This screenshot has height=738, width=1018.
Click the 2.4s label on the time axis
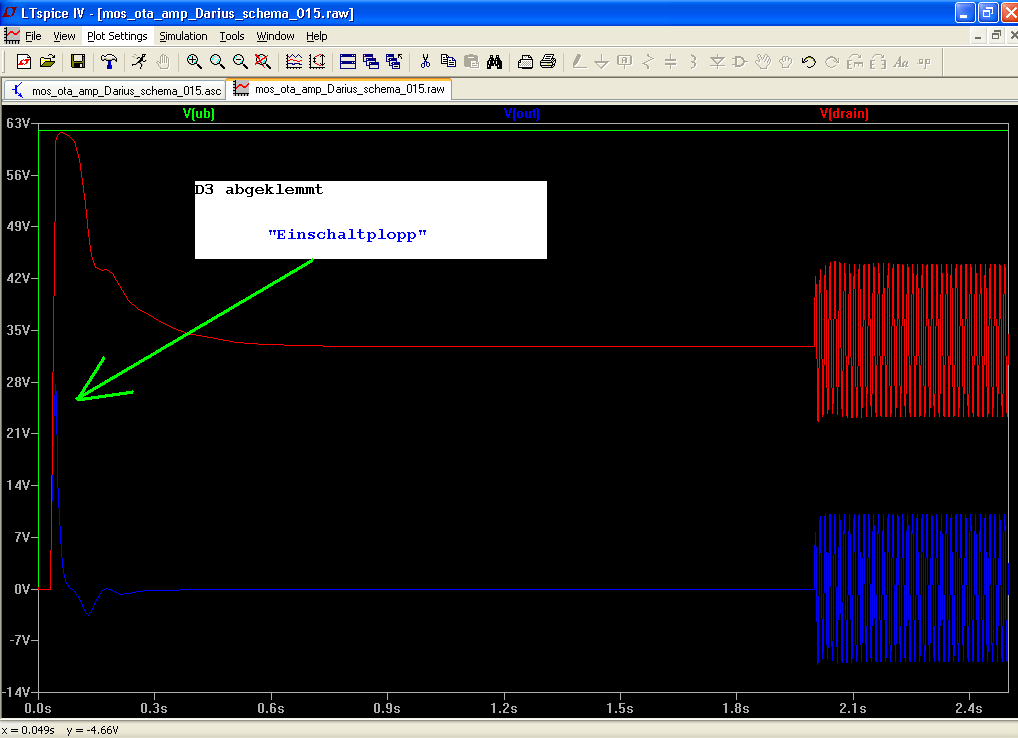click(x=969, y=708)
